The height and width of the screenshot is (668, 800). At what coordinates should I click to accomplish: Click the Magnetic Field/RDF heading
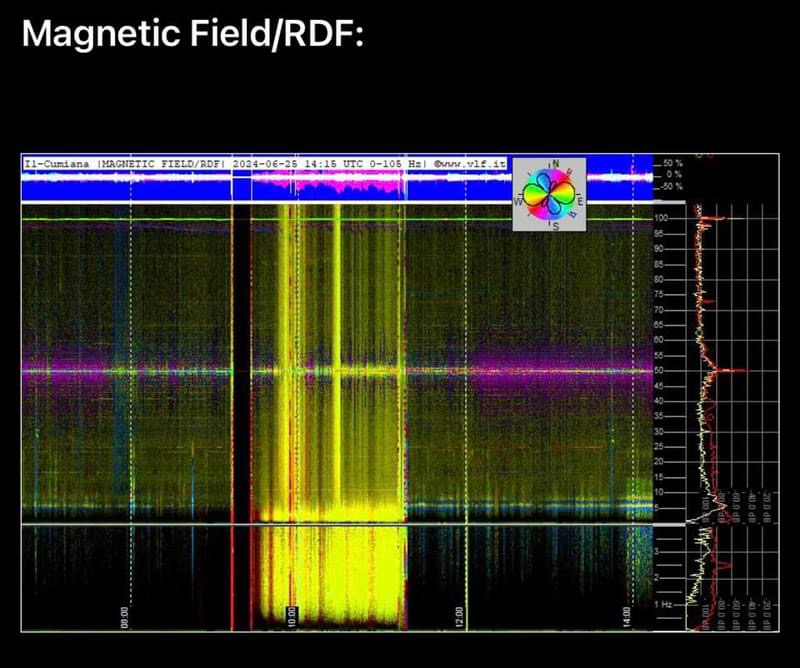tap(192, 34)
